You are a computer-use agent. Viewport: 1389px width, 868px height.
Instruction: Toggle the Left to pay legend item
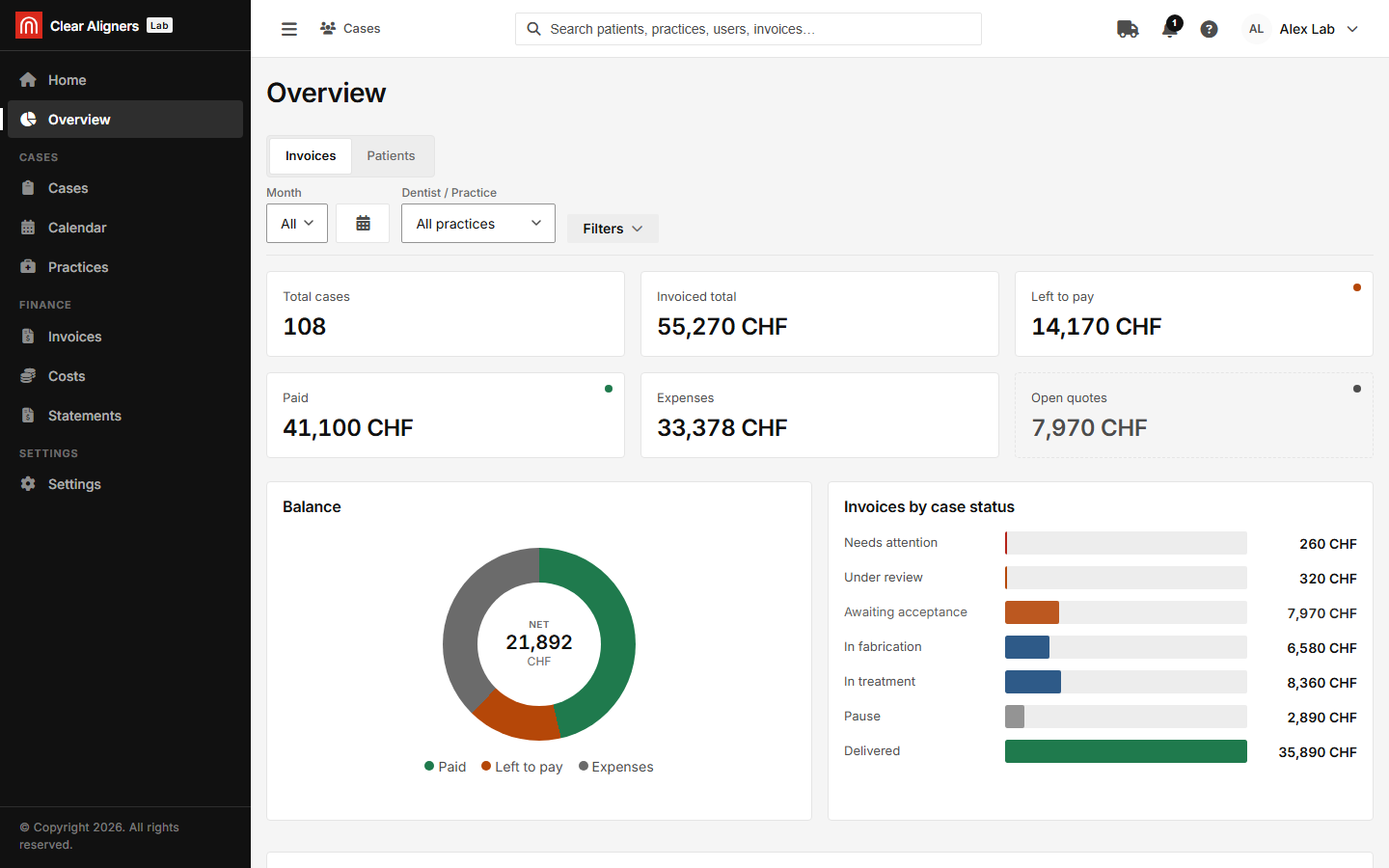click(x=522, y=767)
